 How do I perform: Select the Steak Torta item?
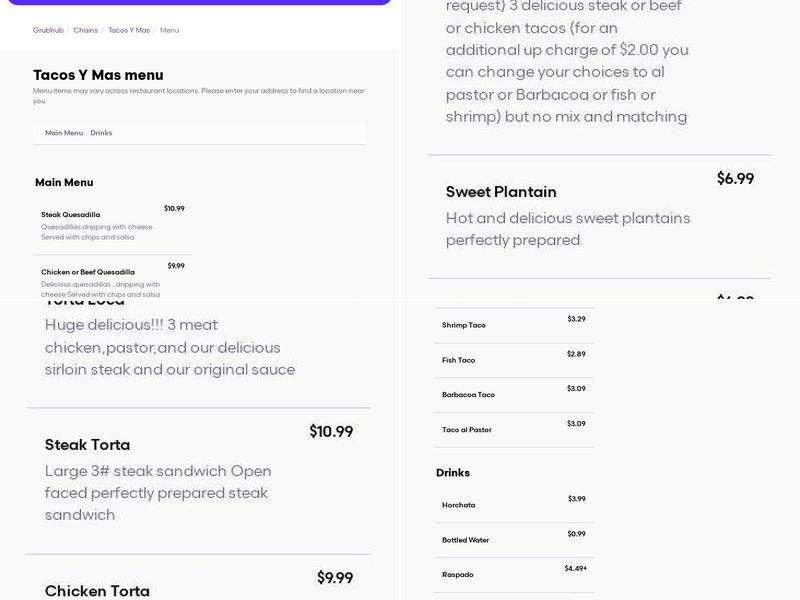pyautogui.click(x=87, y=445)
